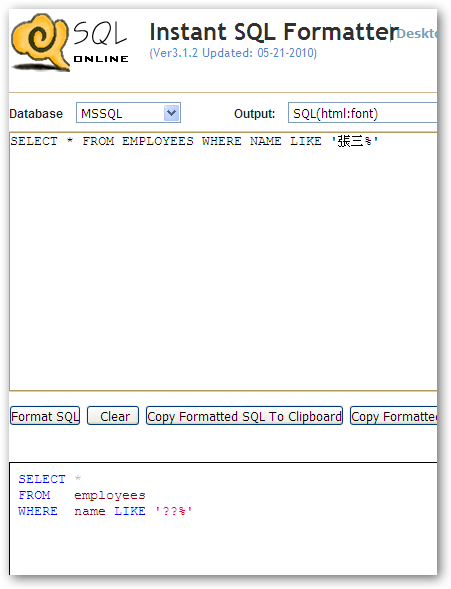This screenshot has height=589, width=451.
Task: Click inside the SQL input text area
Action: click(x=223, y=261)
